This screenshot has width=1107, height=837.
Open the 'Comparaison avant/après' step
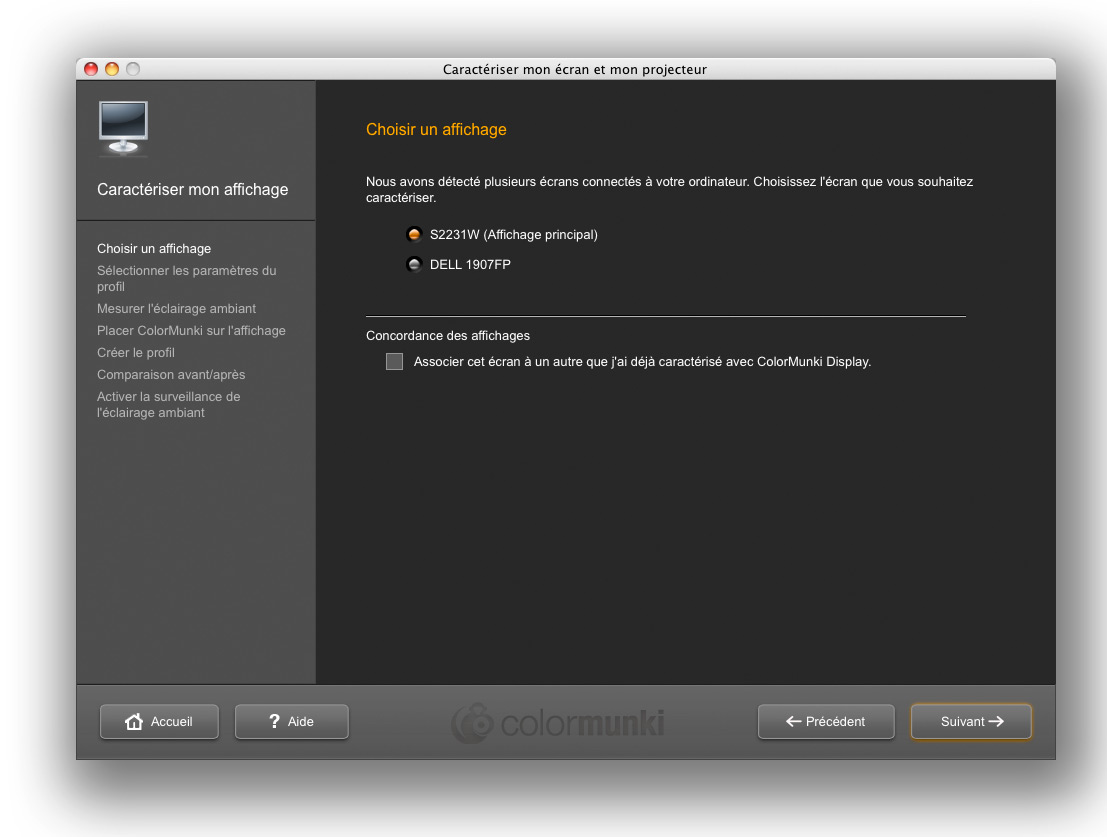(x=171, y=374)
